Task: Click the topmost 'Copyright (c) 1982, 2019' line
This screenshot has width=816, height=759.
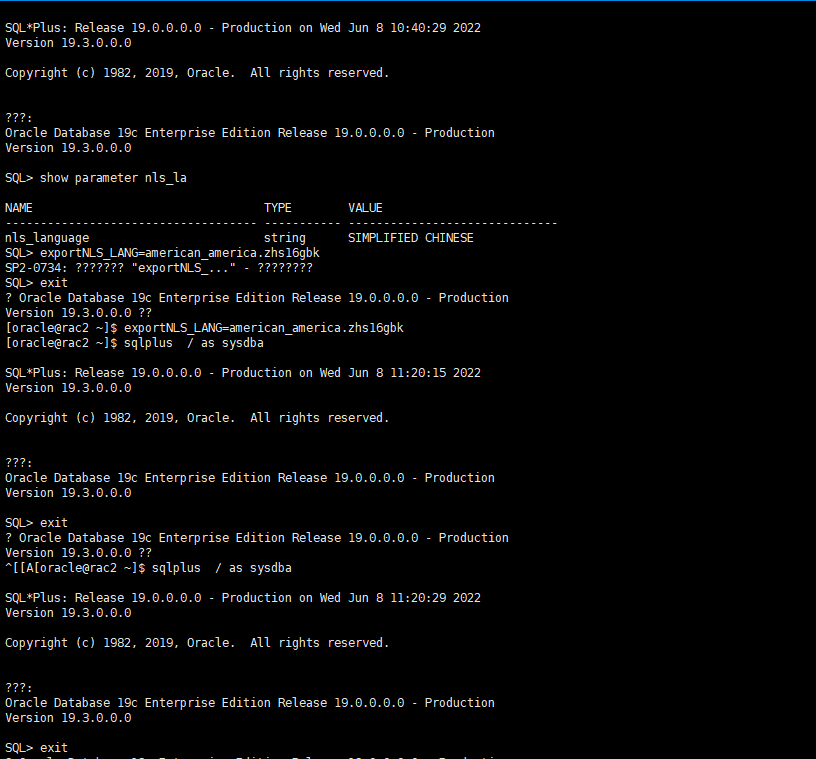Action: [x=197, y=73]
